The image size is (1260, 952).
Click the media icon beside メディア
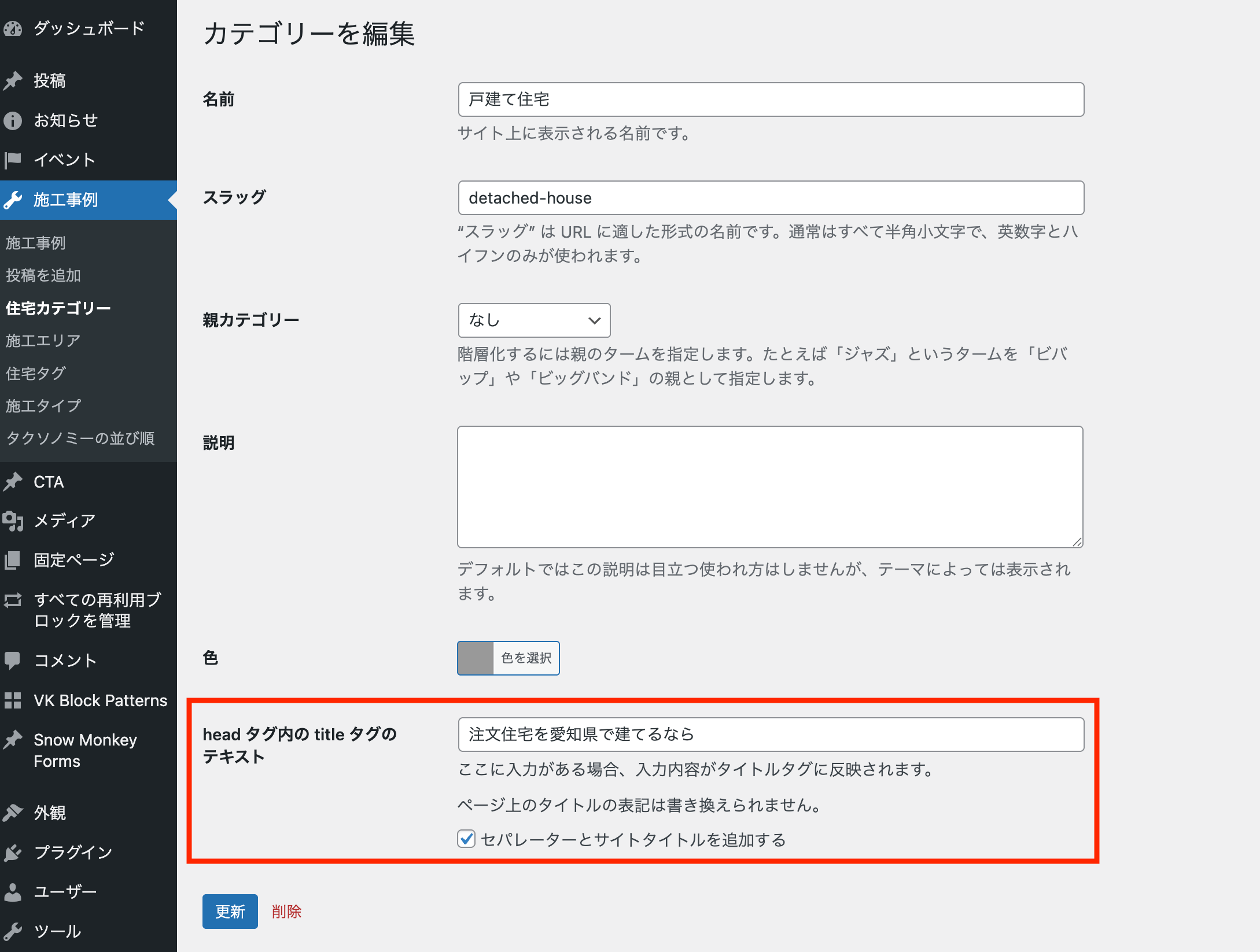pyautogui.click(x=13, y=521)
